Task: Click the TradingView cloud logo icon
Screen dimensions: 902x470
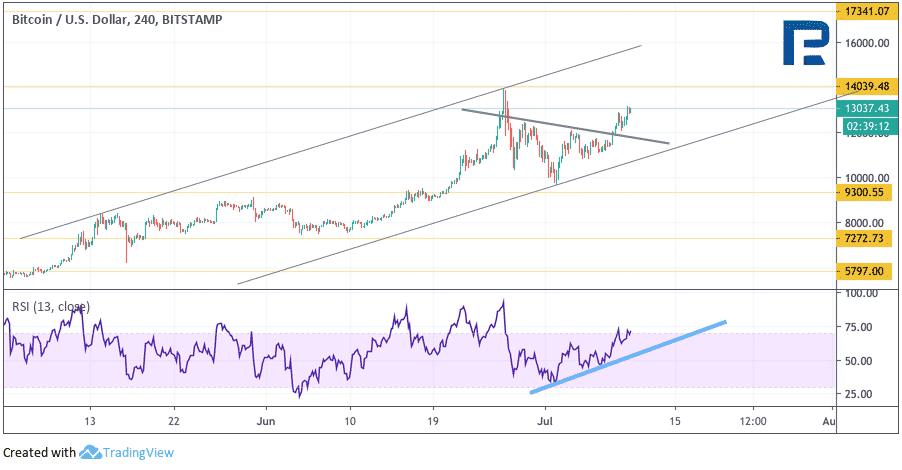Action: pos(90,452)
